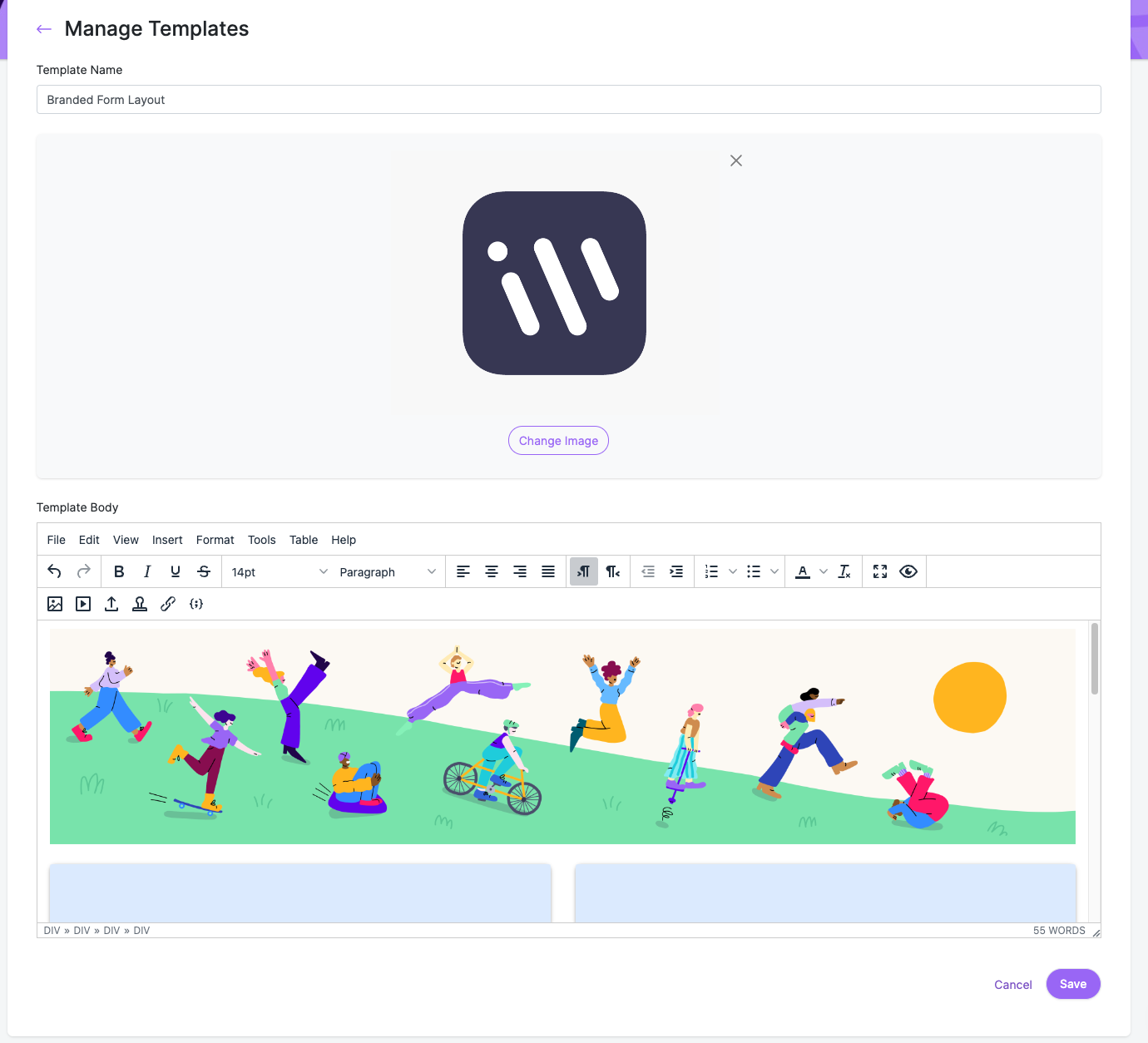
Task: Open the Table menu
Action: [304, 540]
